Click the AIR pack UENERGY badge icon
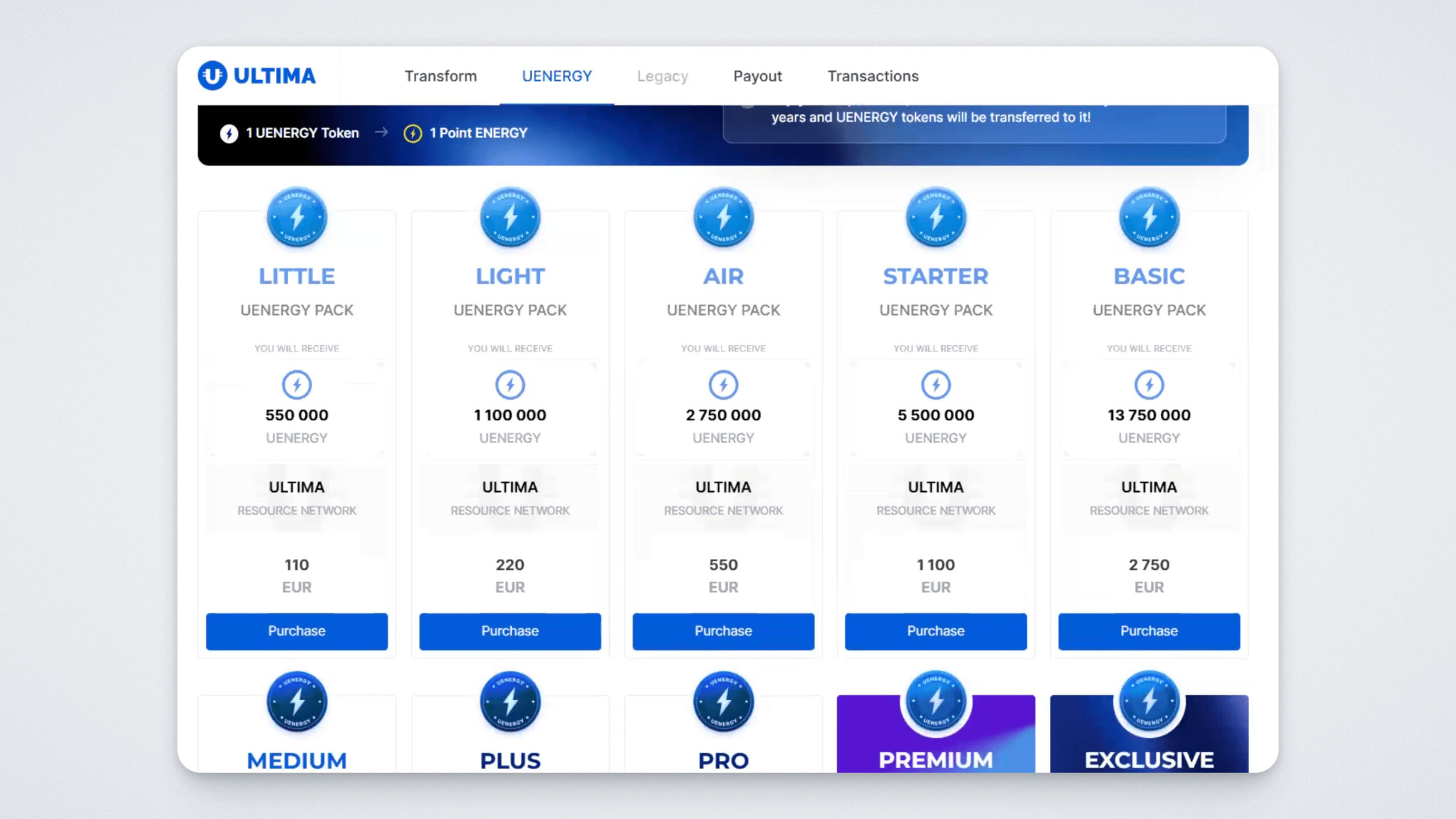This screenshot has width=1456, height=819. click(723, 217)
